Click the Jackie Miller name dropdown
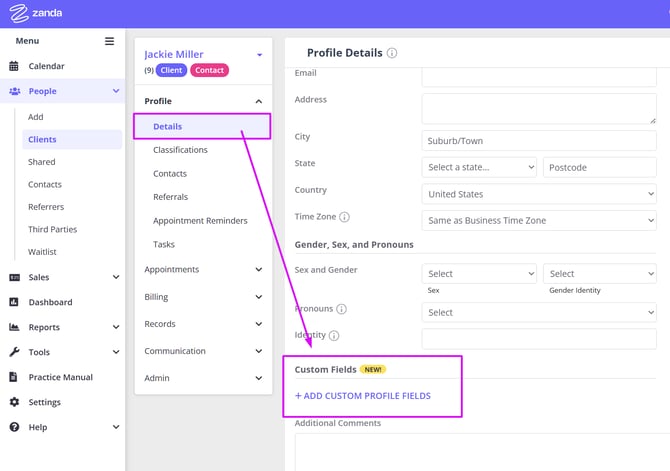670x471 pixels. point(259,55)
